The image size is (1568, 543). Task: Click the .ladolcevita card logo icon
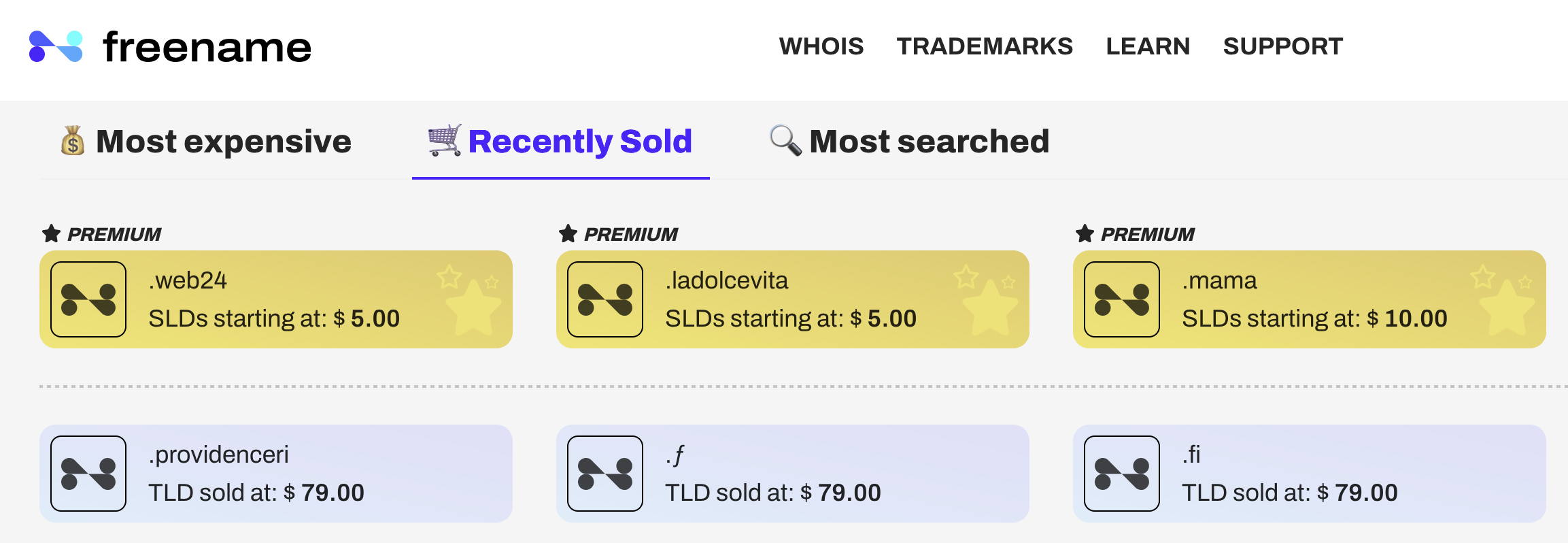pyautogui.click(x=605, y=299)
